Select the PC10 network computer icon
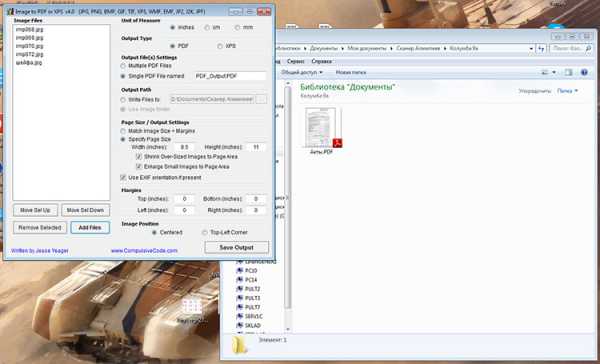The width and height of the screenshot is (600, 364). (240, 271)
